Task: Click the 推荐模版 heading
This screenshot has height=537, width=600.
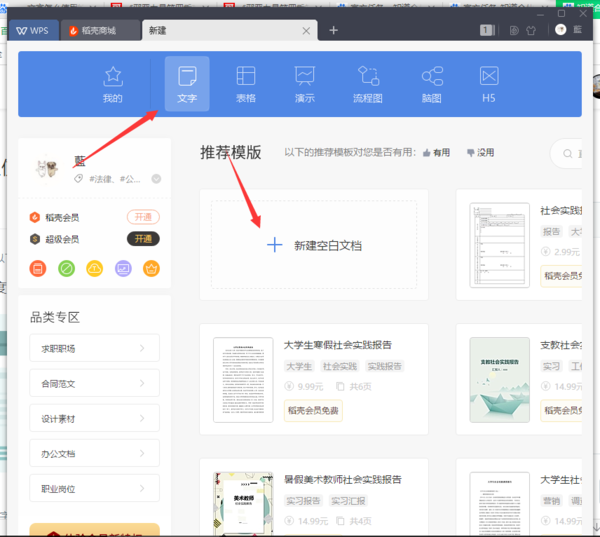Action: pos(231,152)
